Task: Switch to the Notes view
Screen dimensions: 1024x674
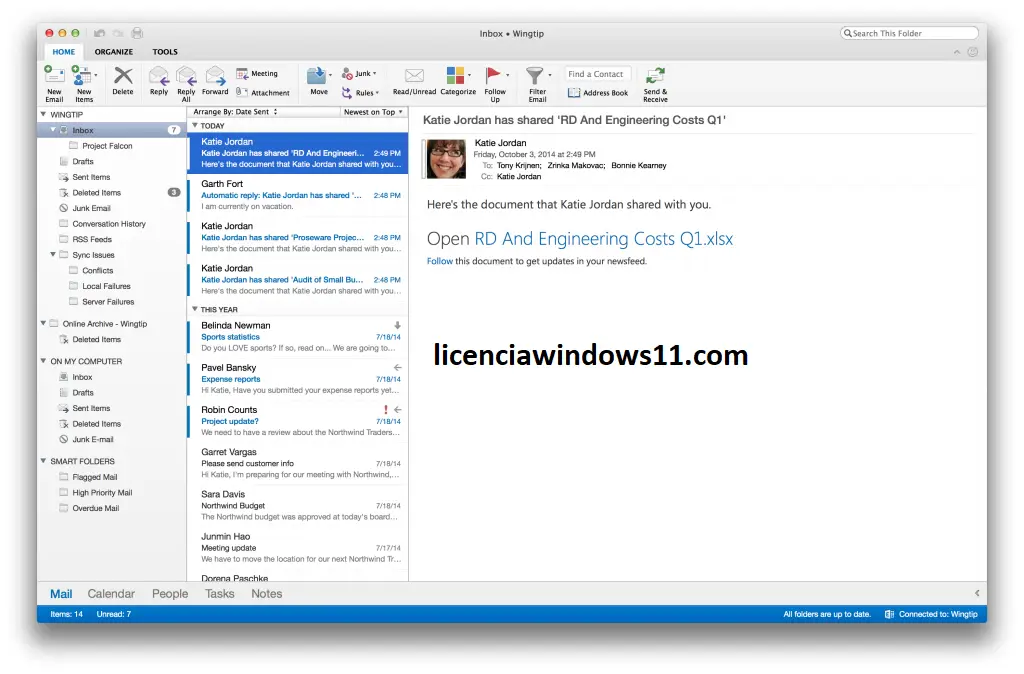Action: (266, 594)
